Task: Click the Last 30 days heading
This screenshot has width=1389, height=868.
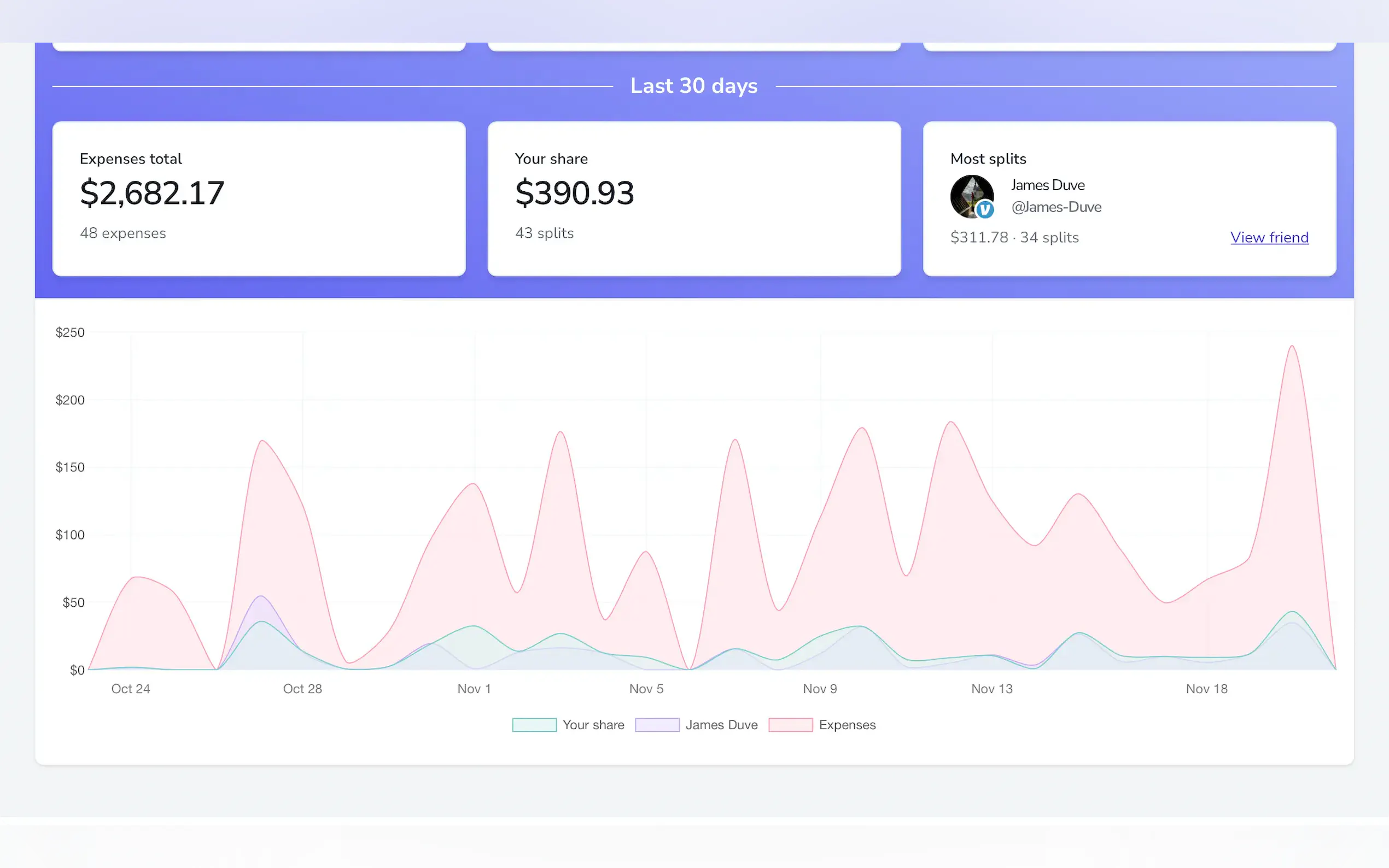Action: click(x=693, y=85)
